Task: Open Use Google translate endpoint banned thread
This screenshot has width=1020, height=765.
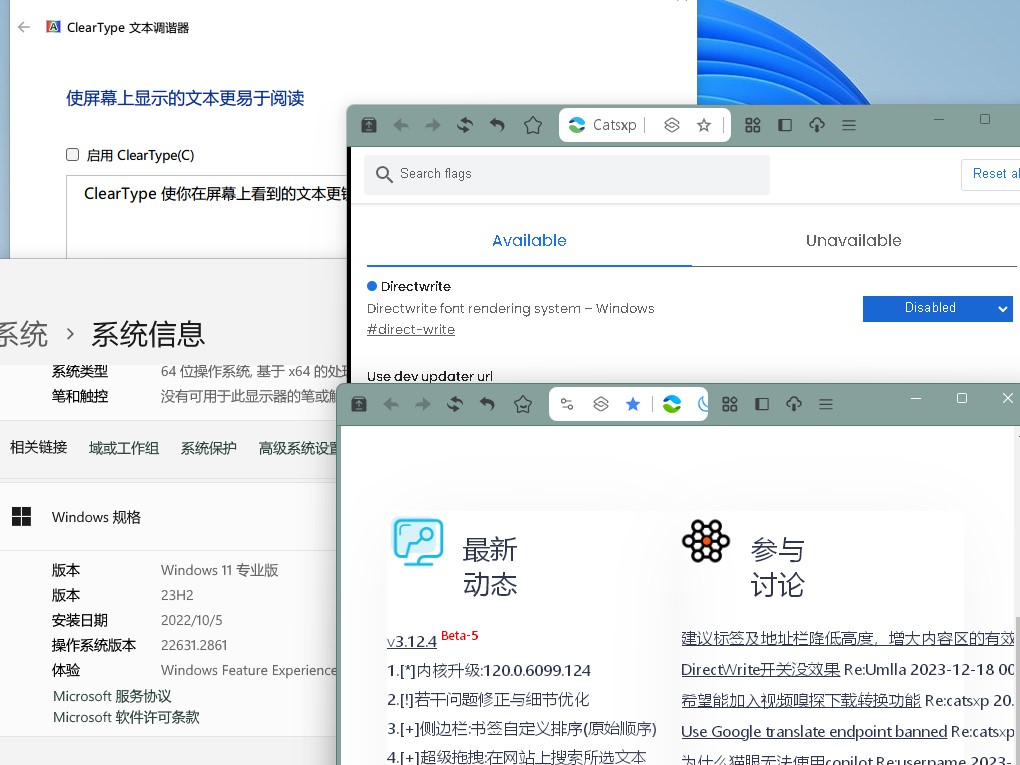Action: [814, 732]
